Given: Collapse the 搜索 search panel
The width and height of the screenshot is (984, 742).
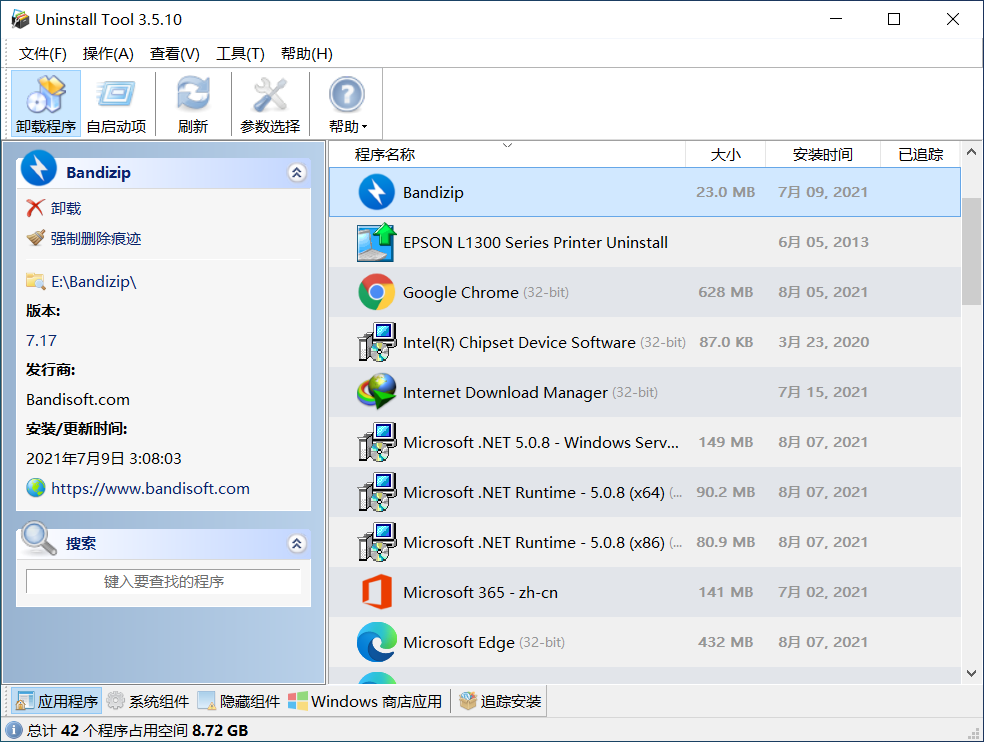Looking at the screenshot, I should coord(297,544).
